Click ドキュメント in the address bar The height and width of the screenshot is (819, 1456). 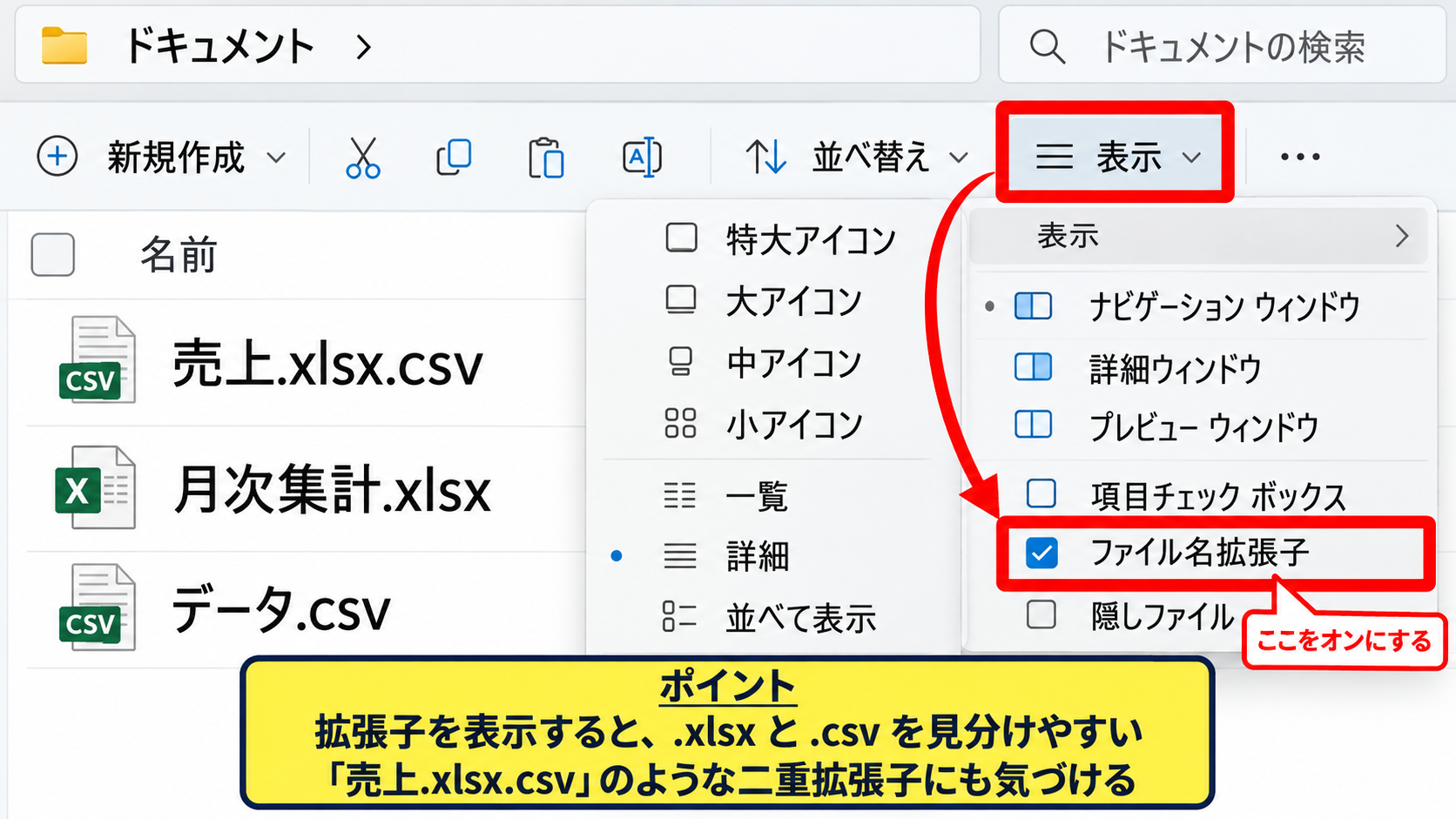219,46
